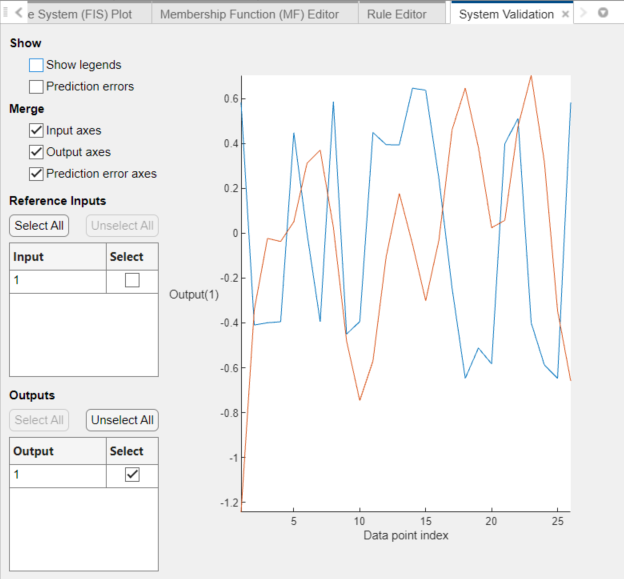Check the Select box for Input 1
624x579 pixels.
tap(132, 280)
